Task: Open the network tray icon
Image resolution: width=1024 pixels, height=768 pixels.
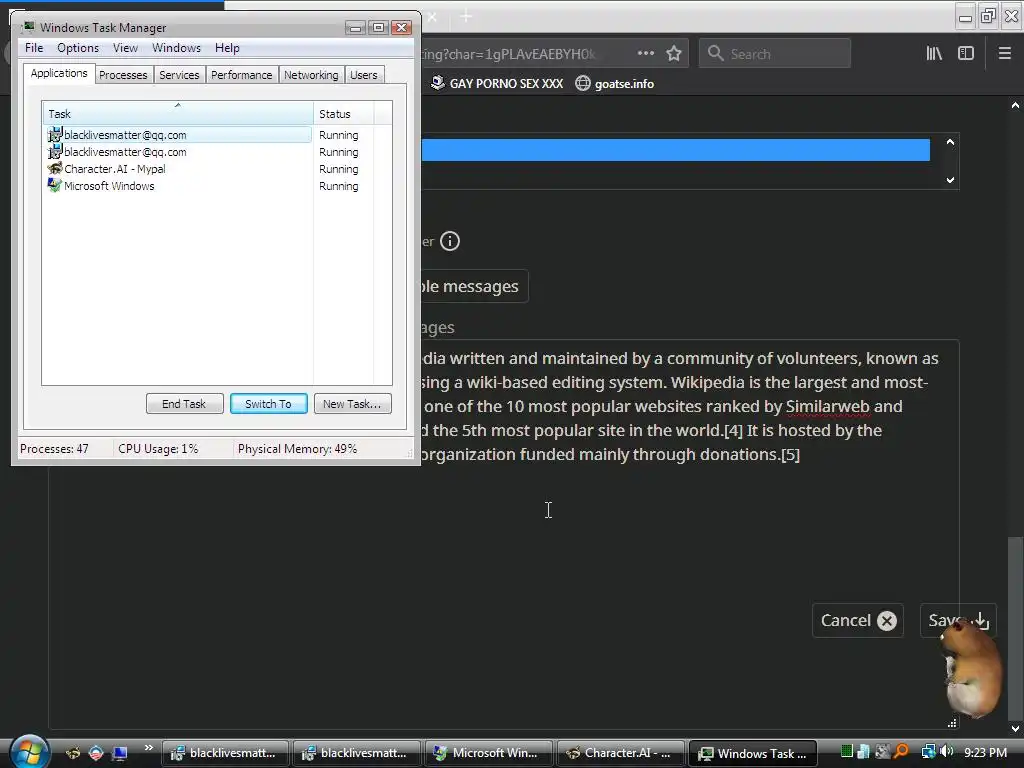Action: (928, 752)
